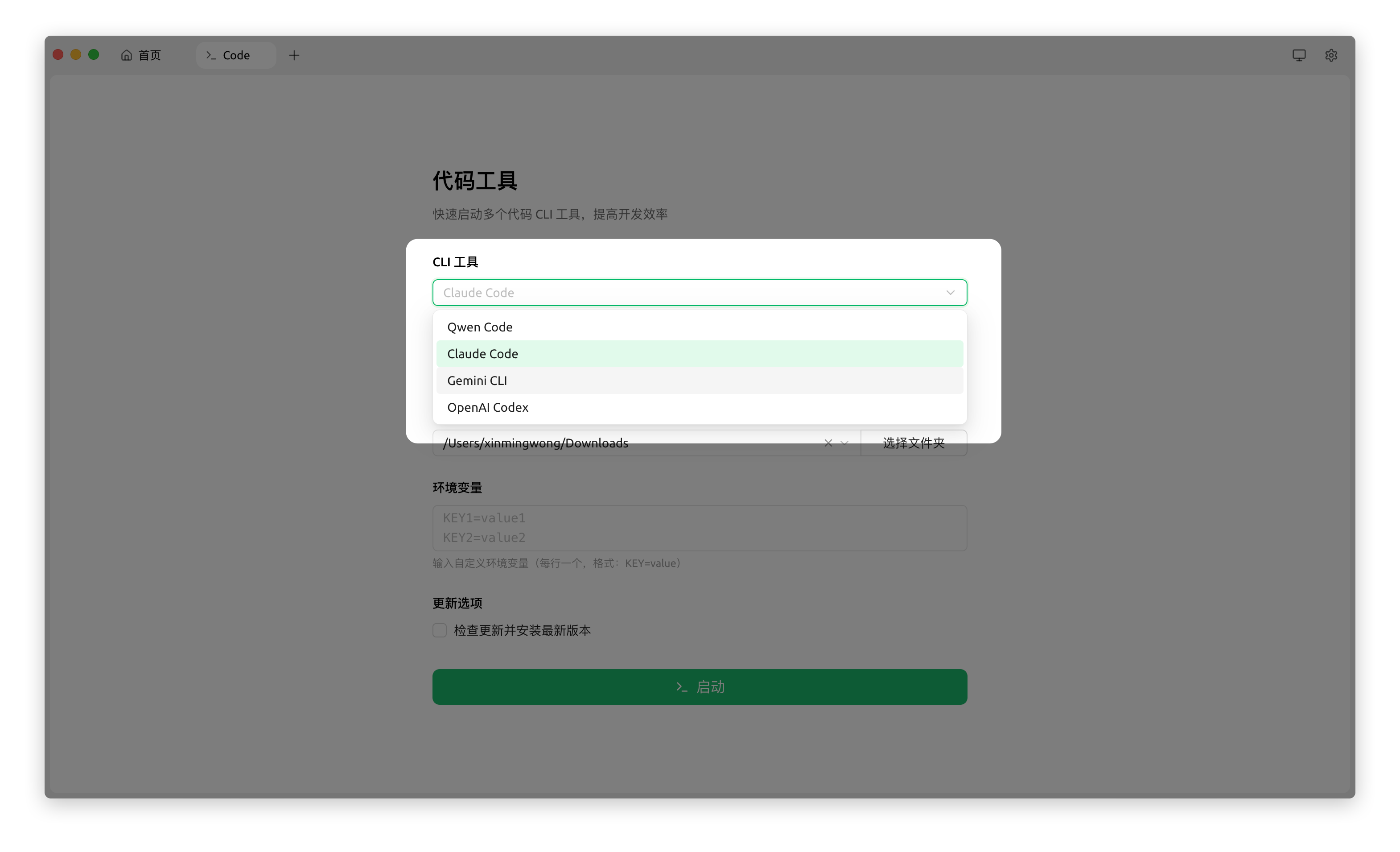
Task: Click the home icon in tab bar
Action: [126, 55]
